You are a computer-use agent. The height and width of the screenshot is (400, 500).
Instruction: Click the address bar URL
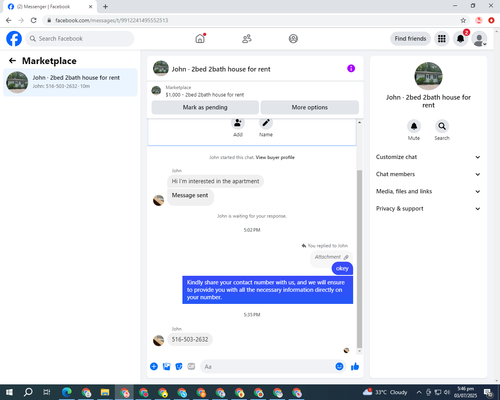(112, 20)
